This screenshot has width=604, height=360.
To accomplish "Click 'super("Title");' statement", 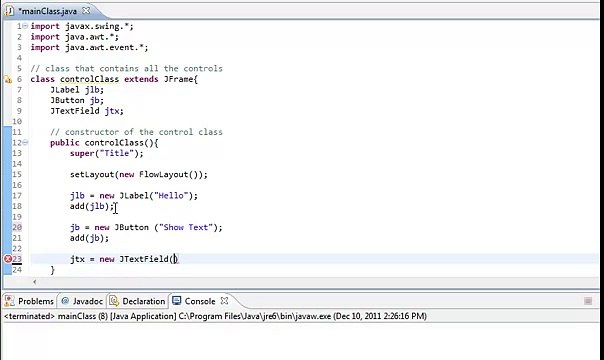I will click(x=107, y=153).
